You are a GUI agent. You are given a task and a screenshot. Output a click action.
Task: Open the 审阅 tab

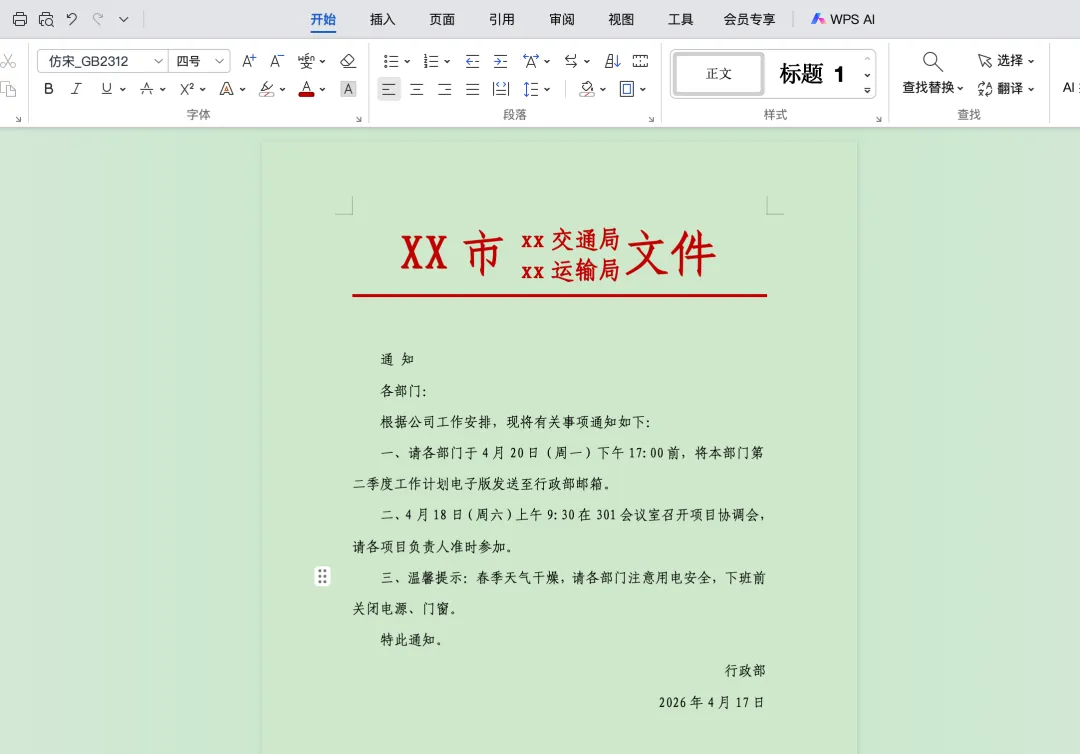coord(561,19)
